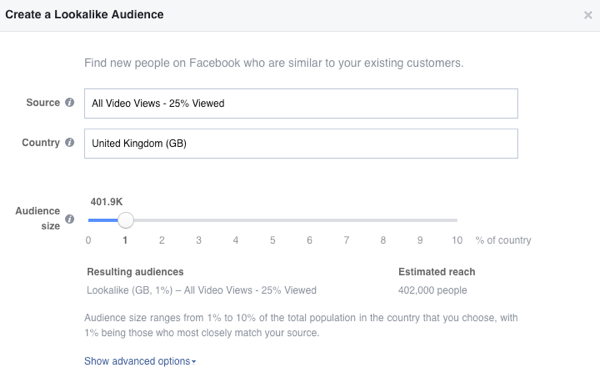
Task: Click the Country field showing United Kingdom (GB)
Action: pyautogui.click(x=301, y=143)
